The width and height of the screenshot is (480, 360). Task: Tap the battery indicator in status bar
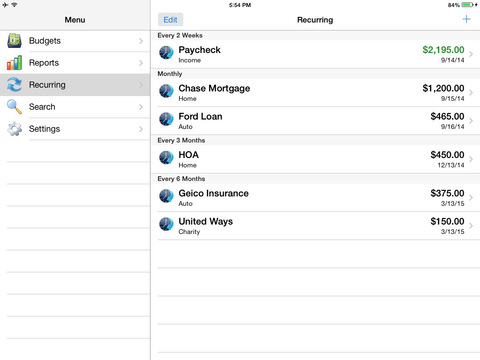467,5
